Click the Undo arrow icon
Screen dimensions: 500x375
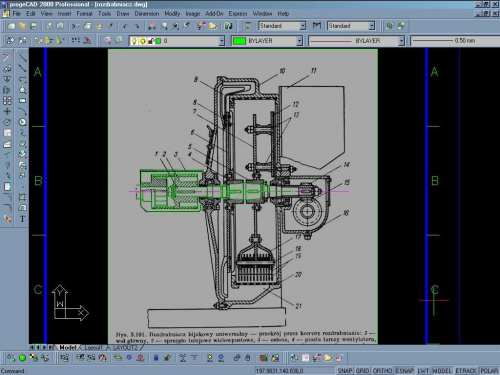(x=125, y=26)
